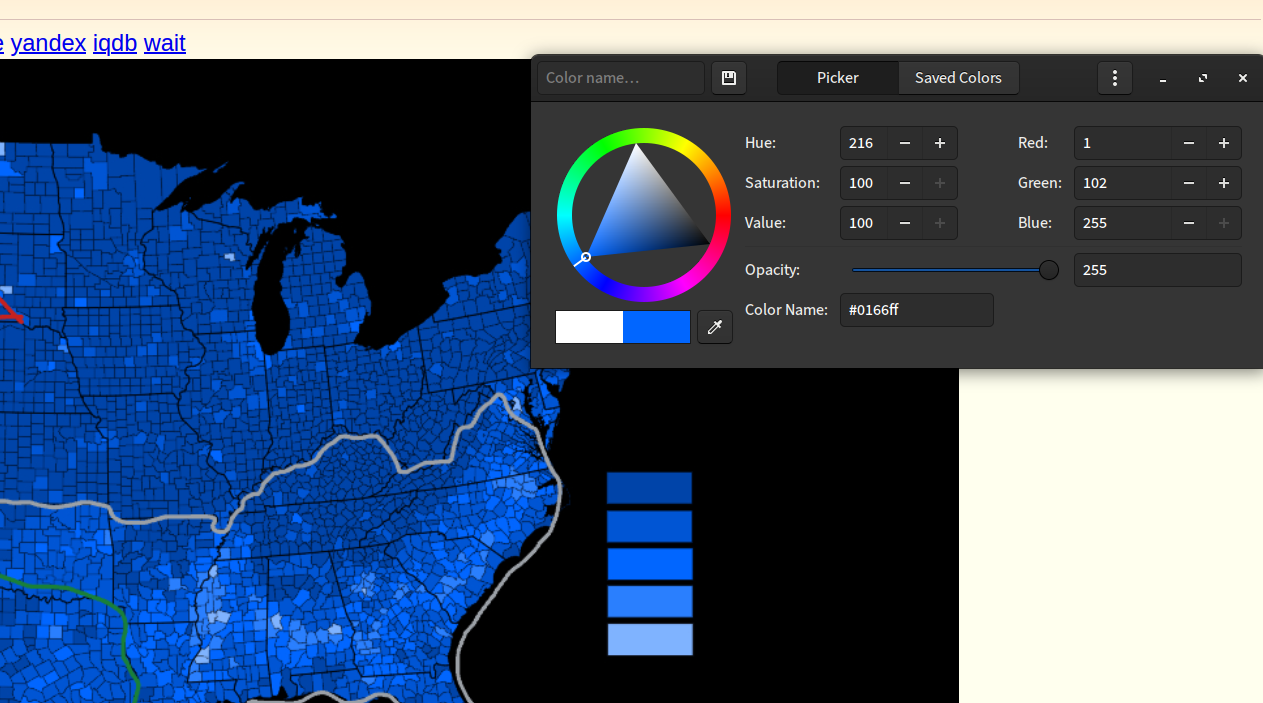The height and width of the screenshot is (703, 1263).
Task: Open the wait link
Action: click(x=165, y=43)
